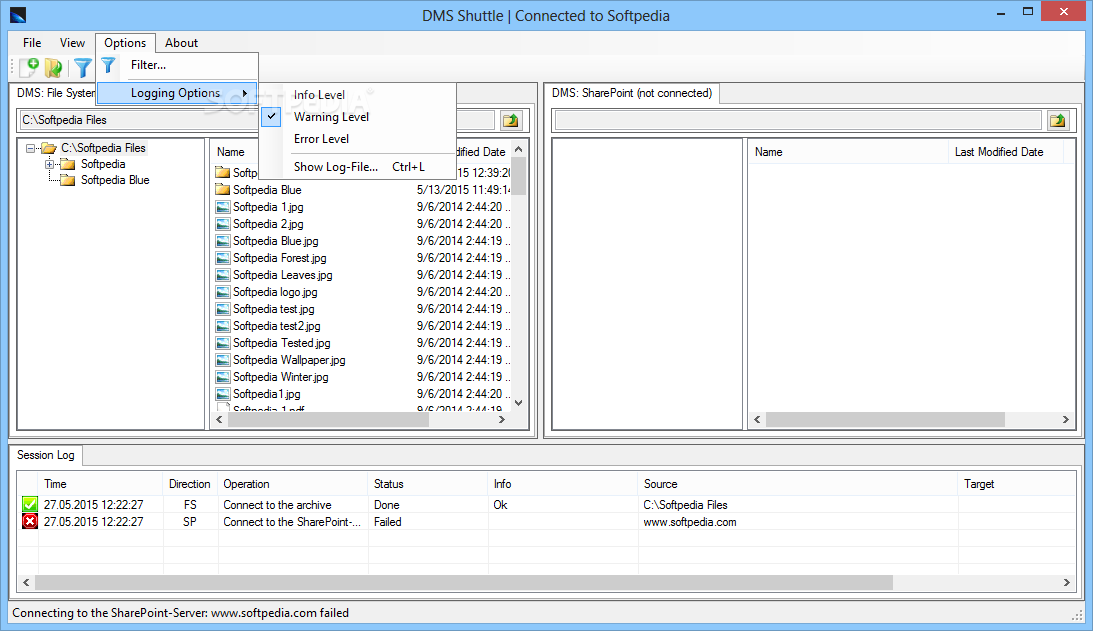This screenshot has width=1093, height=631.
Task: Click the folder with green arrow toolbar icon
Action: [54, 68]
